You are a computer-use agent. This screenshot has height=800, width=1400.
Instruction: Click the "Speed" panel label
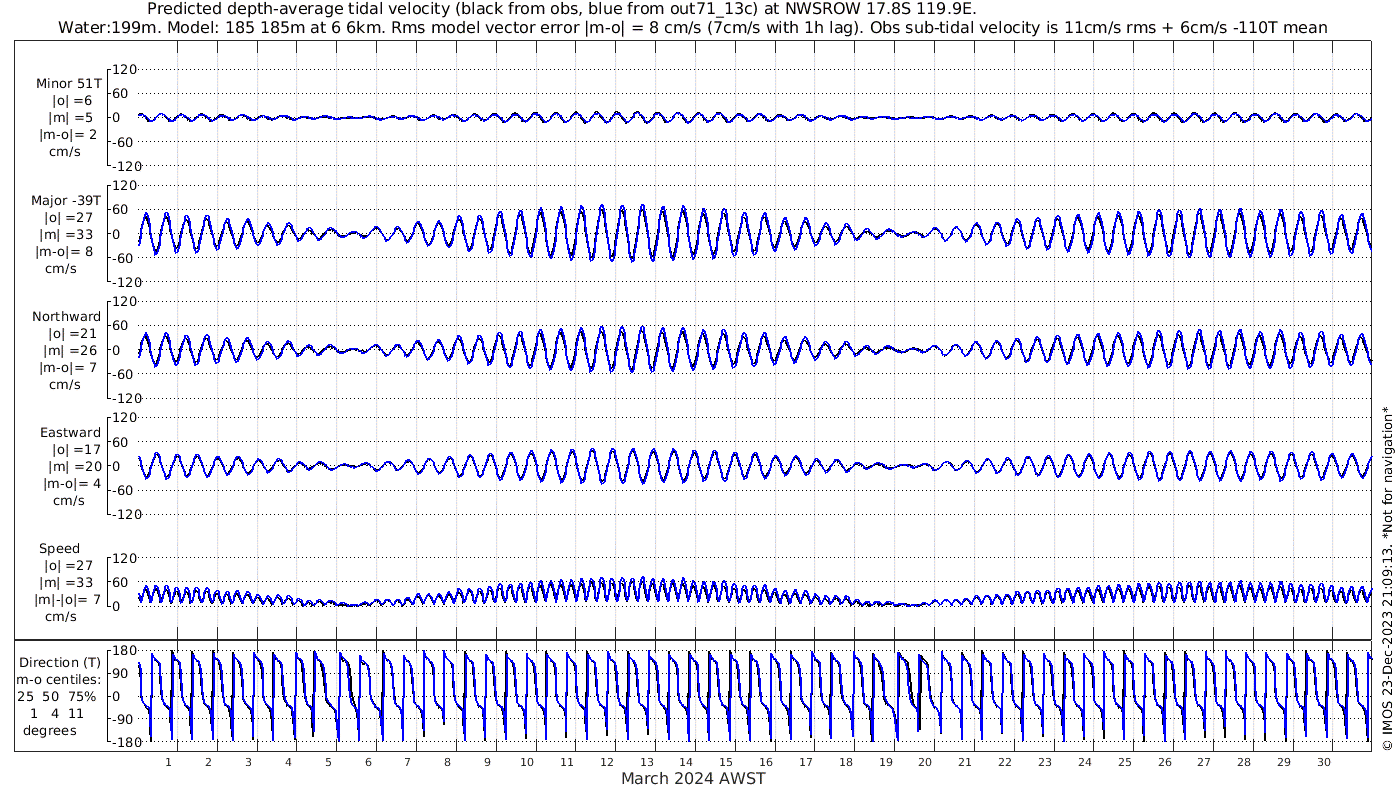pyautogui.click(x=60, y=548)
